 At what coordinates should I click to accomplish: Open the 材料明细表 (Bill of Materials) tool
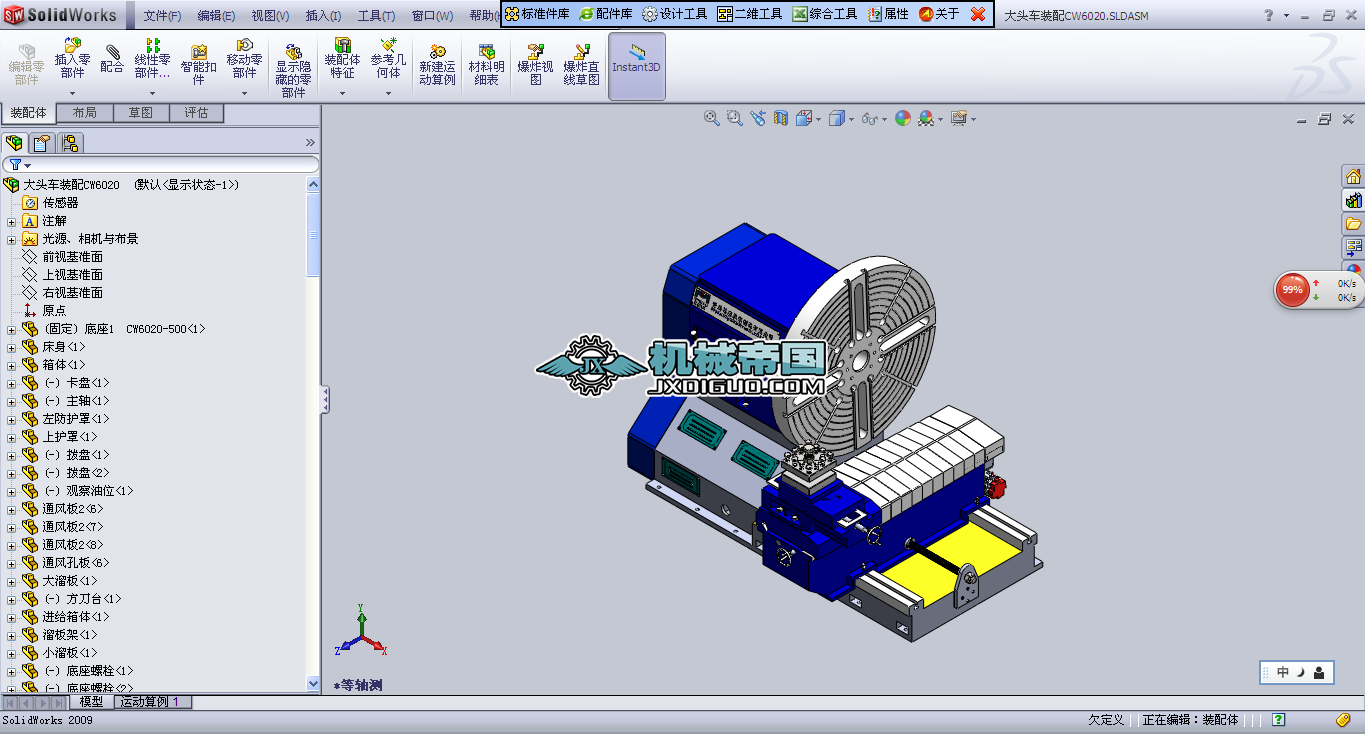click(x=485, y=60)
